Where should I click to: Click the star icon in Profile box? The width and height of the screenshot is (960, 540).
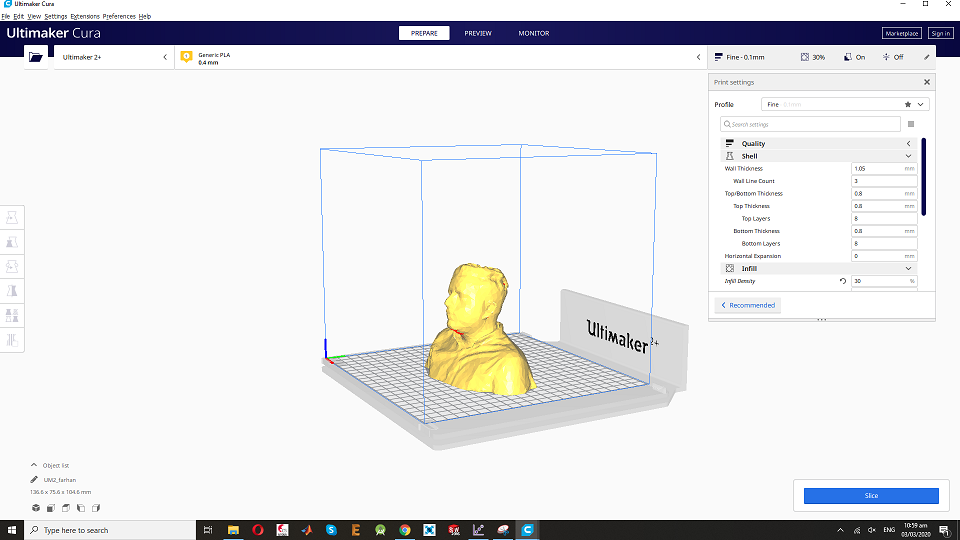tap(908, 105)
